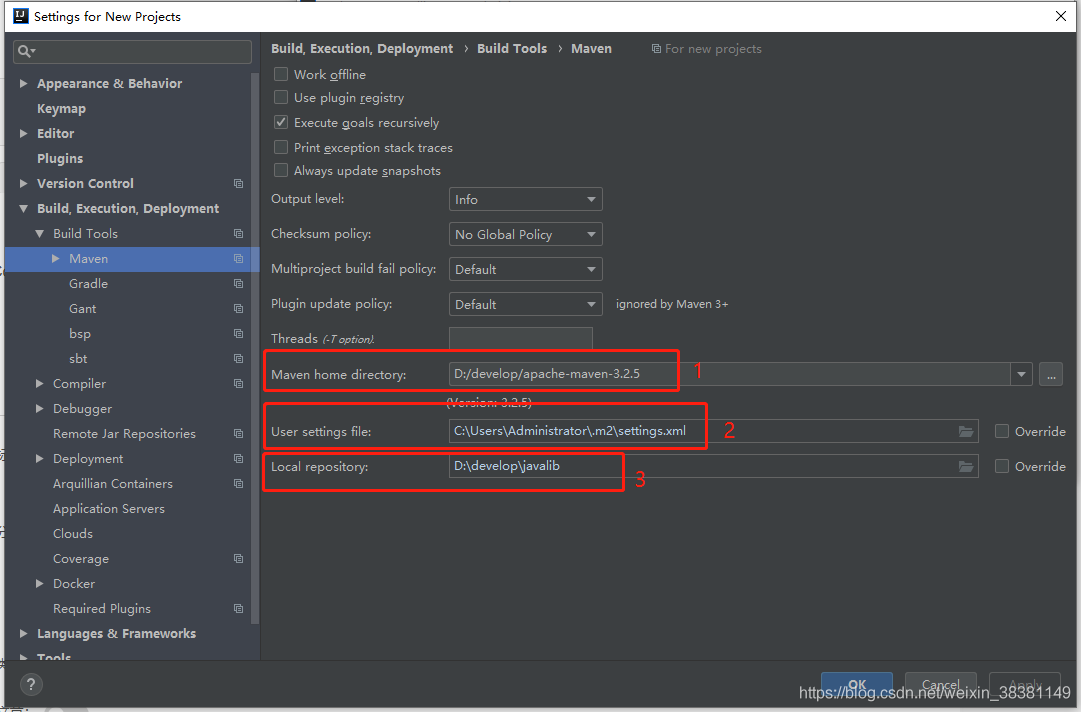This screenshot has height=712, width=1081.
Task: Click inside the Threads input field
Action: [x=521, y=338]
